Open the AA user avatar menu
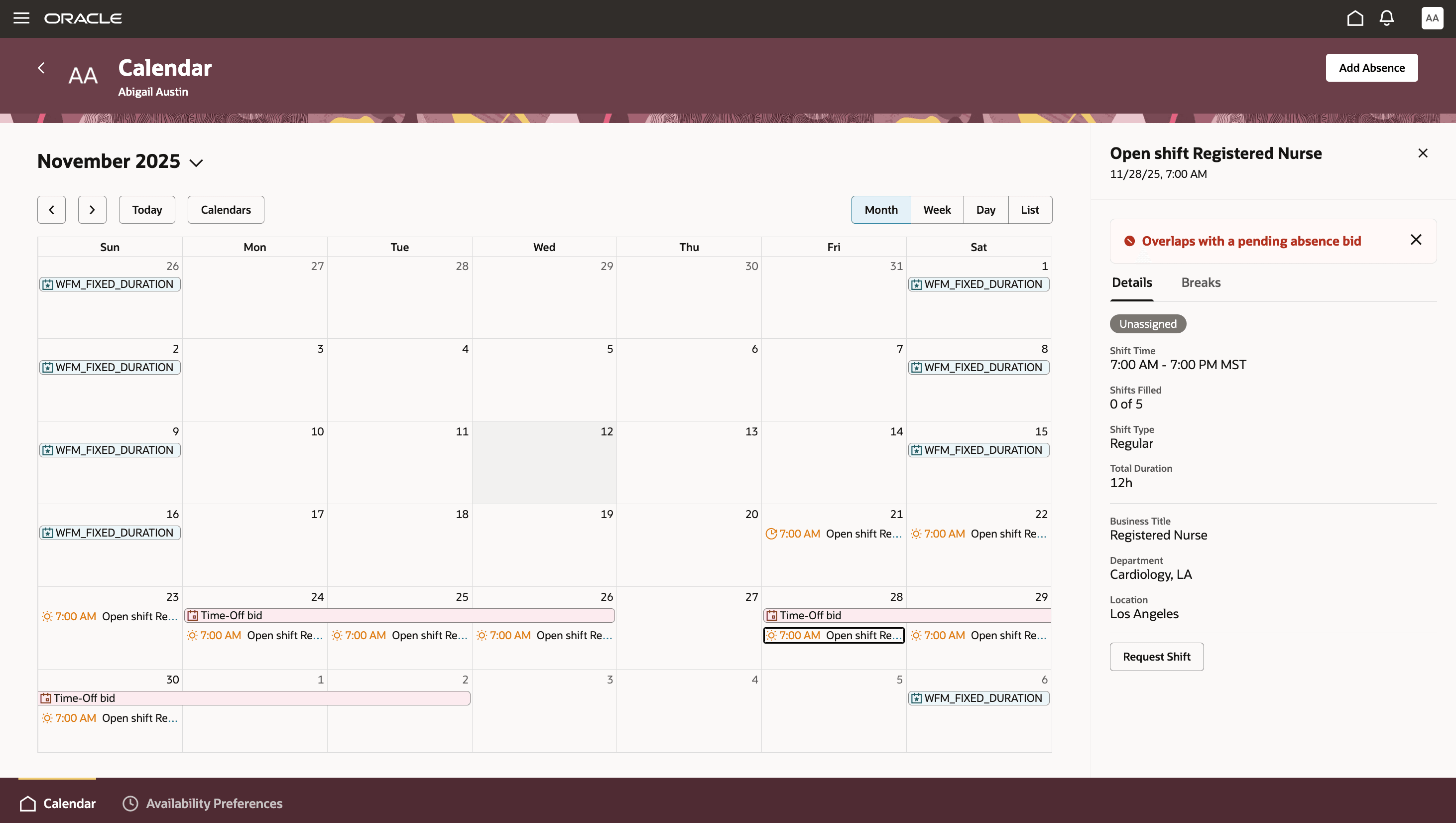Viewport: 1456px width, 823px height. (x=1432, y=17)
